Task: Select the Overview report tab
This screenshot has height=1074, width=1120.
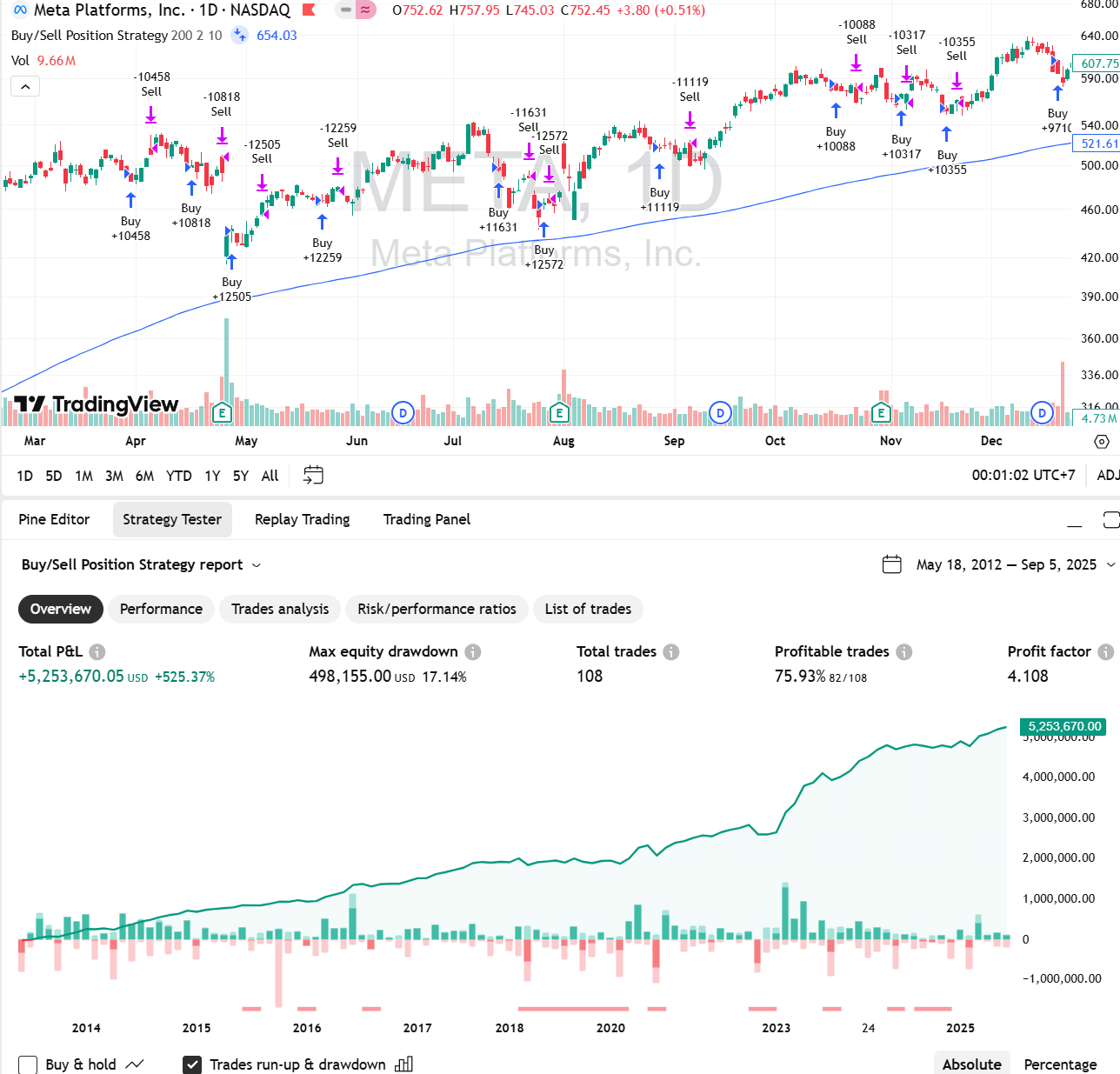Action: coord(61,609)
